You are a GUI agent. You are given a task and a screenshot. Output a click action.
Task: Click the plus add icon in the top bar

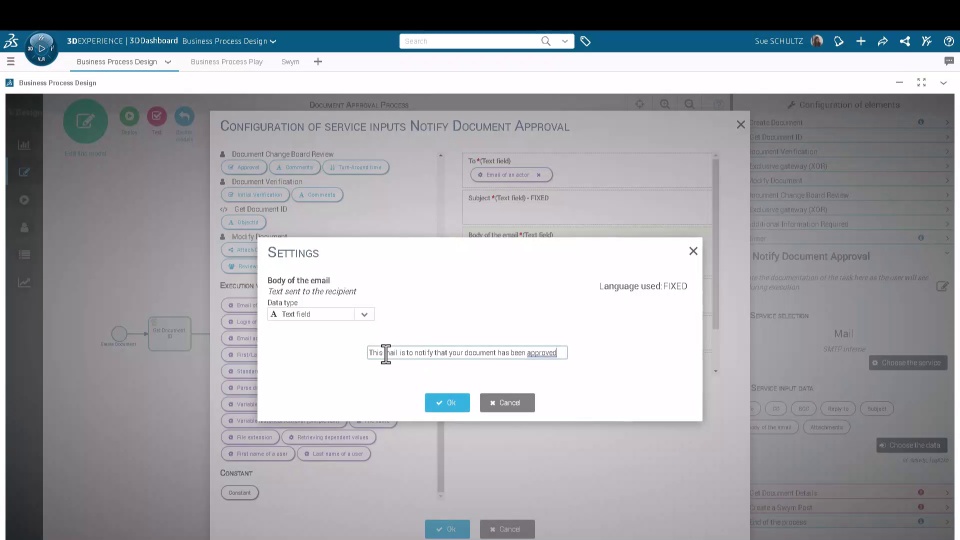(x=861, y=41)
